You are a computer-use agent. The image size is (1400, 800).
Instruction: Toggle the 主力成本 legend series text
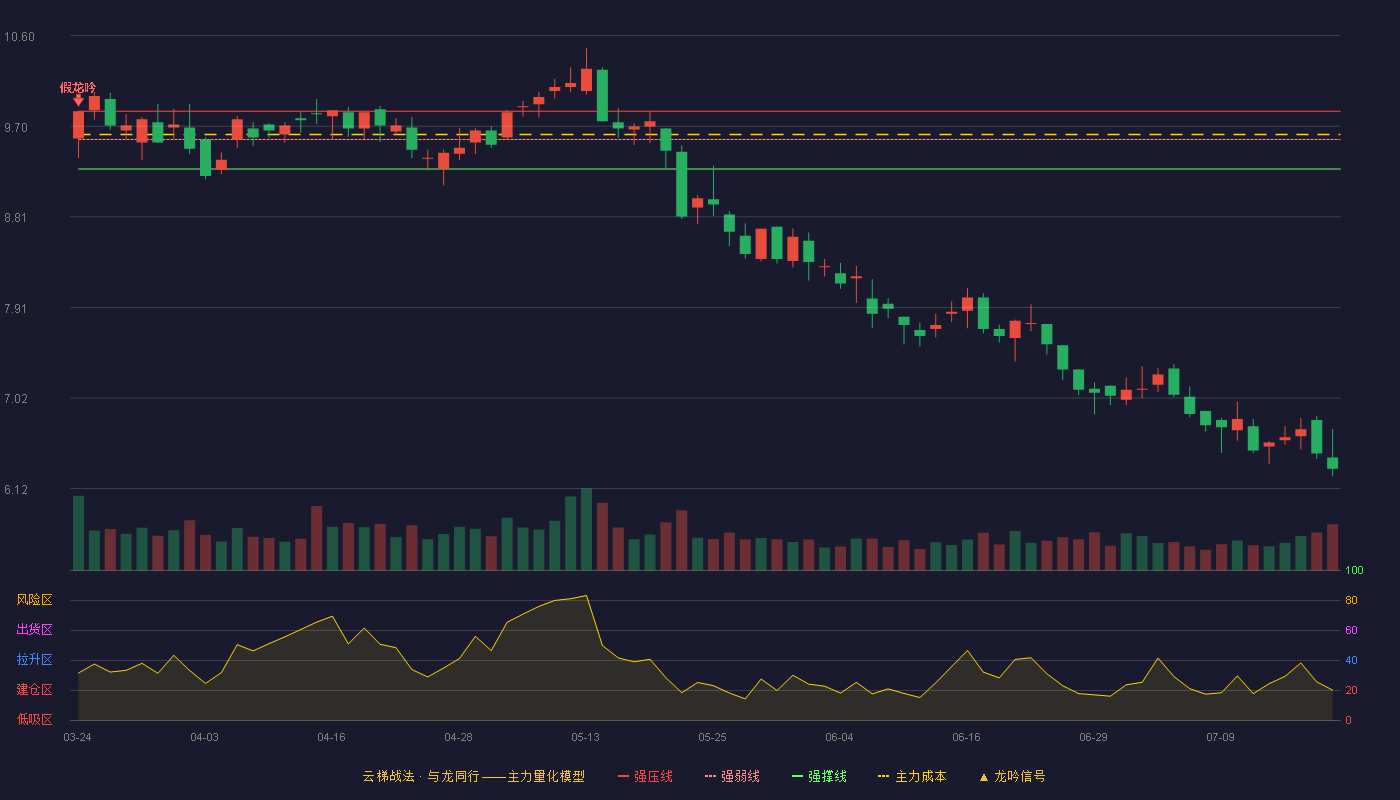tap(920, 776)
